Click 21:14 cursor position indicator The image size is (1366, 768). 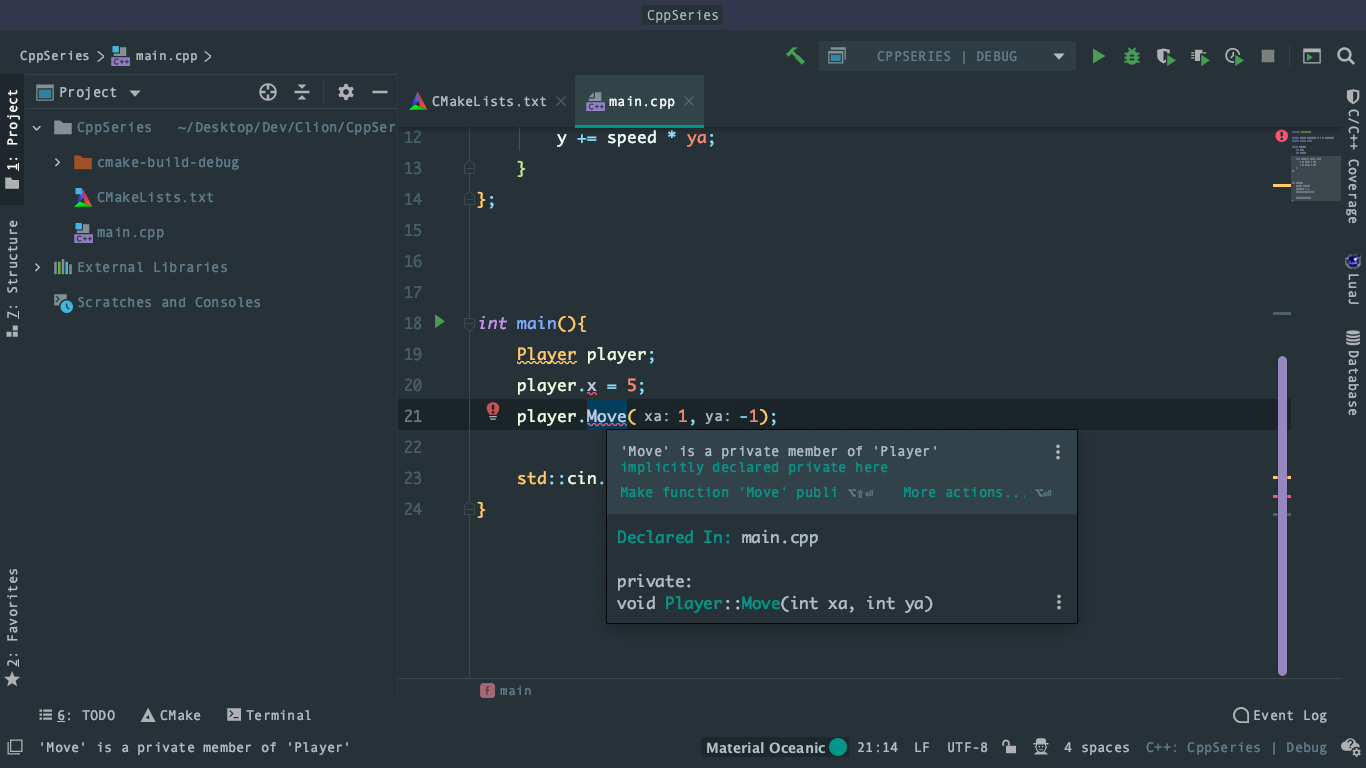pos(877,747)
